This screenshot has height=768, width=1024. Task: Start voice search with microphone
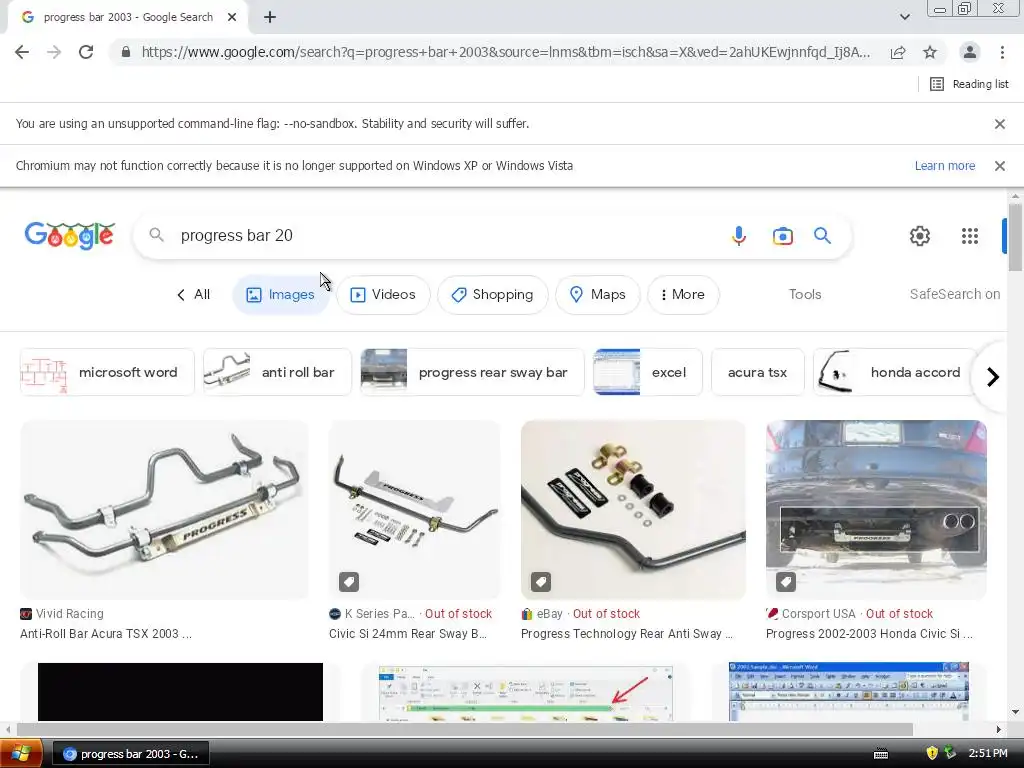pyautogui.click(x=739, y=236)
